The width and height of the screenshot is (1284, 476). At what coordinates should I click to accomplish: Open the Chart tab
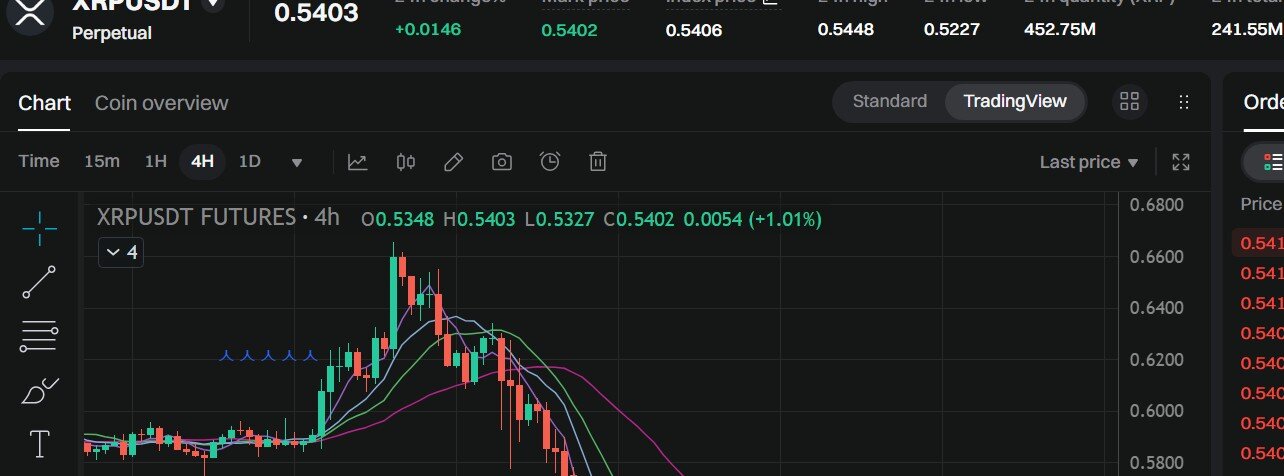point(44,103)
